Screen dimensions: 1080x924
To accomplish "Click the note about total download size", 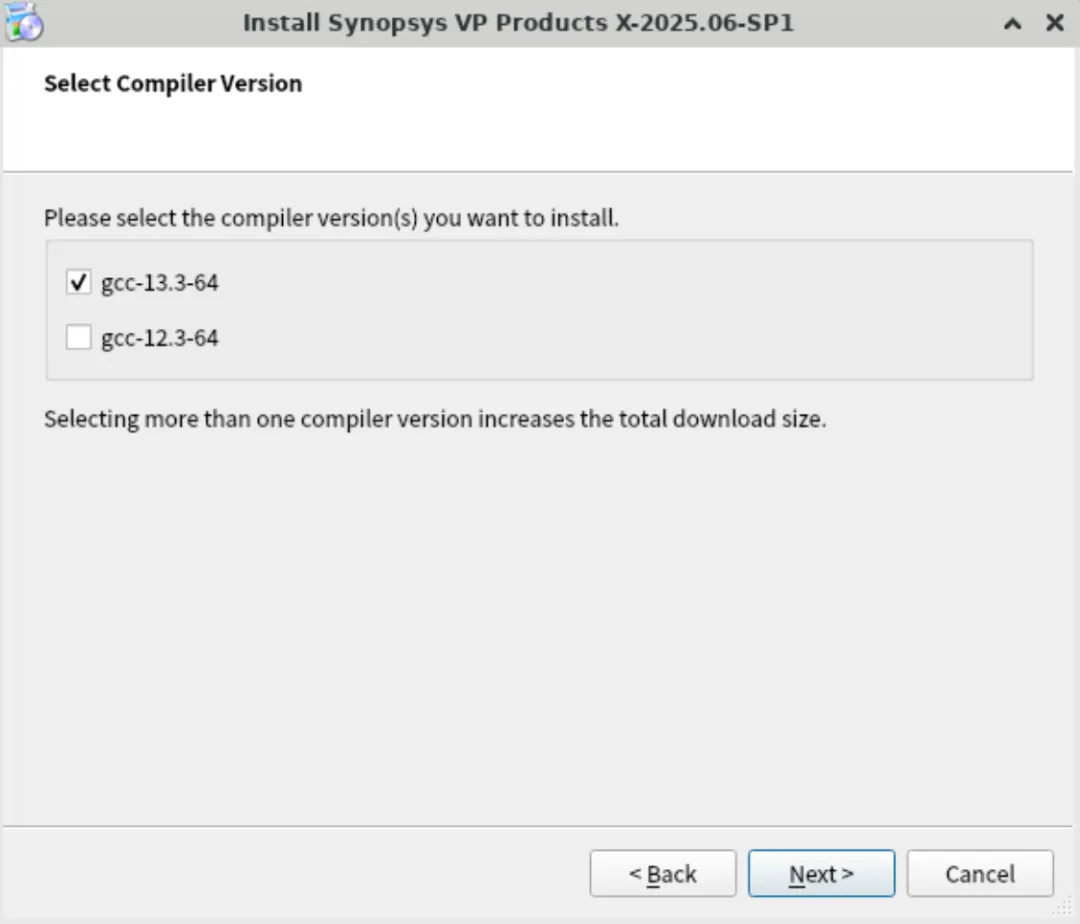I will coord(435,419).
